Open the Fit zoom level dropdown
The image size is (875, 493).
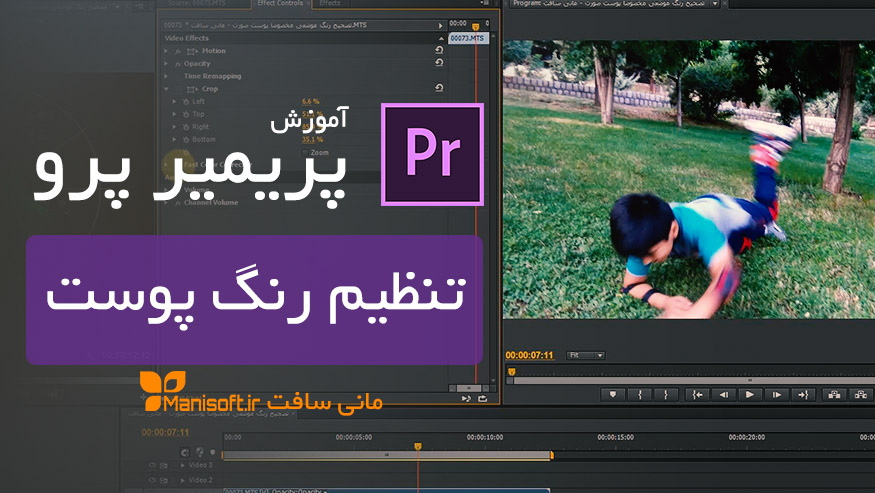point(585,355)
